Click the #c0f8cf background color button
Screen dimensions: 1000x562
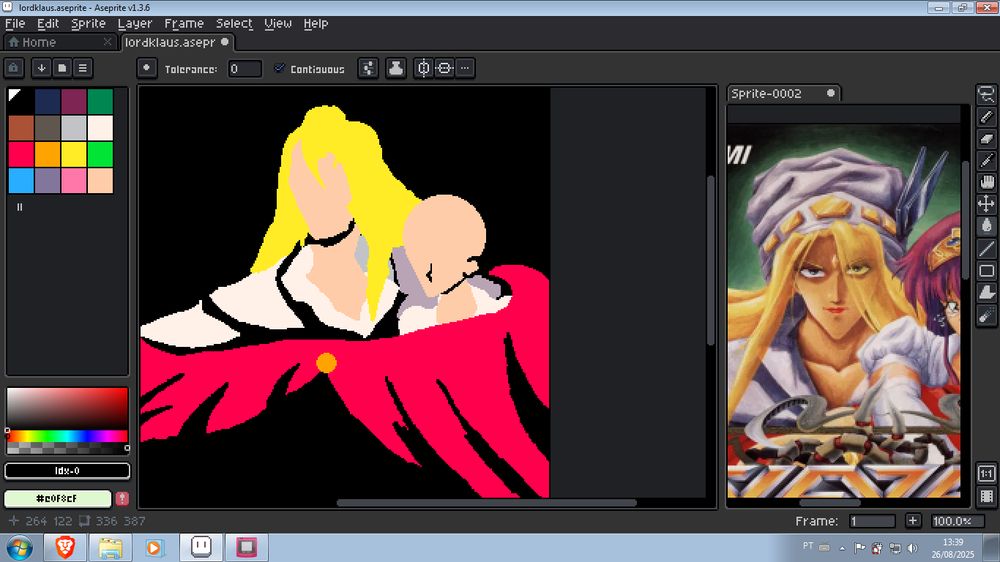tap(58, 498)
